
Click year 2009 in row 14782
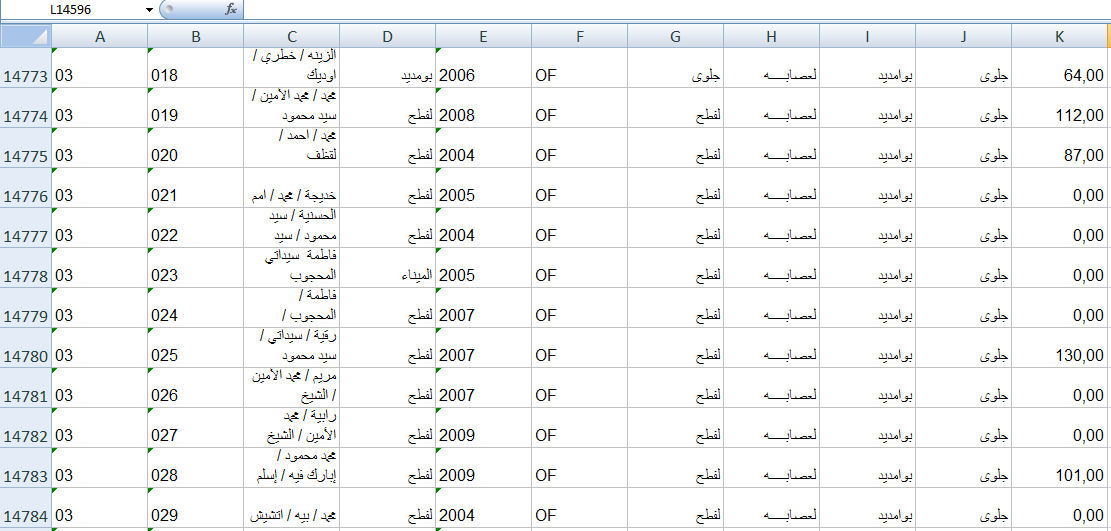483,427
